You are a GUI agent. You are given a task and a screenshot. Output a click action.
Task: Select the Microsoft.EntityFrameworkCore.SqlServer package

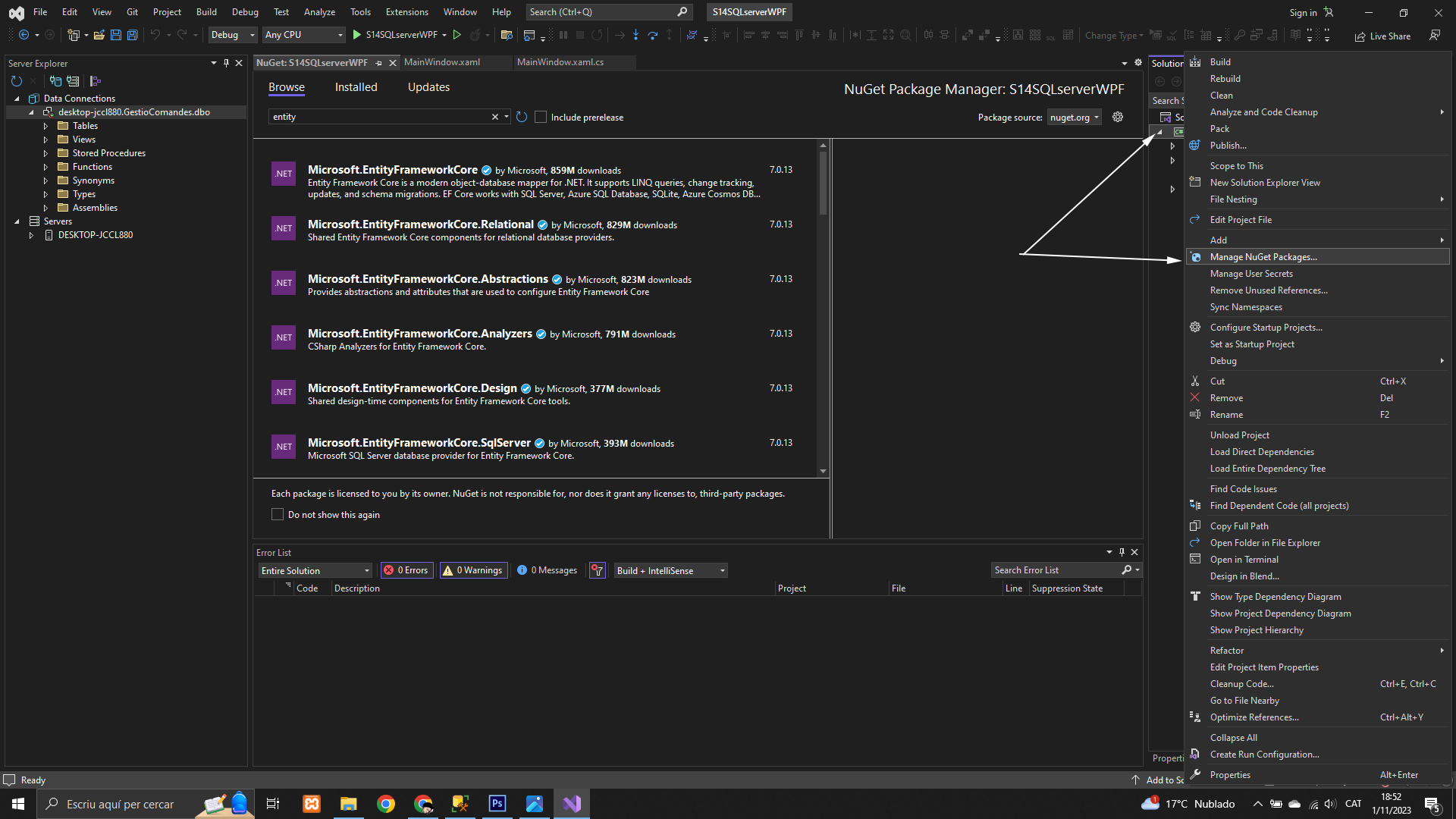click(x=419, y=443)
